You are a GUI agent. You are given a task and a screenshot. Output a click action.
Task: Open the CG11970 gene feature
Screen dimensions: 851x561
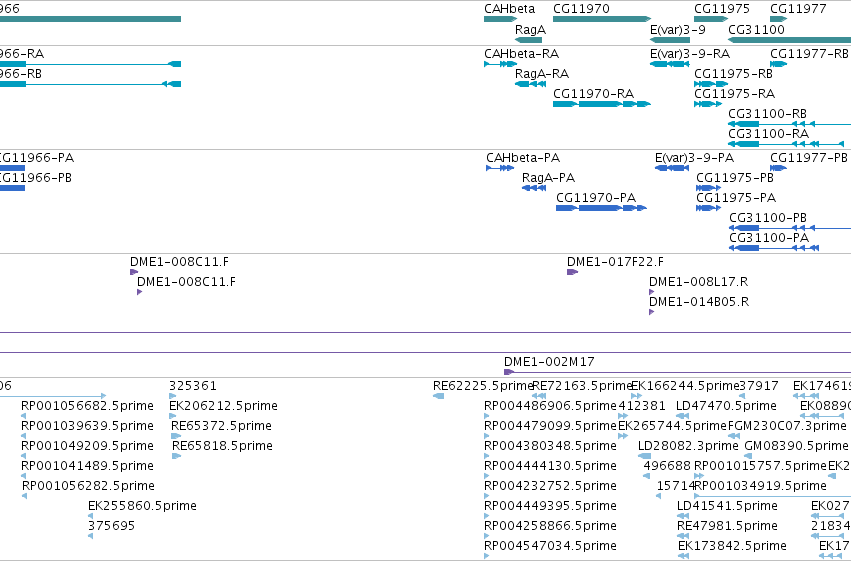click(602, 19)
